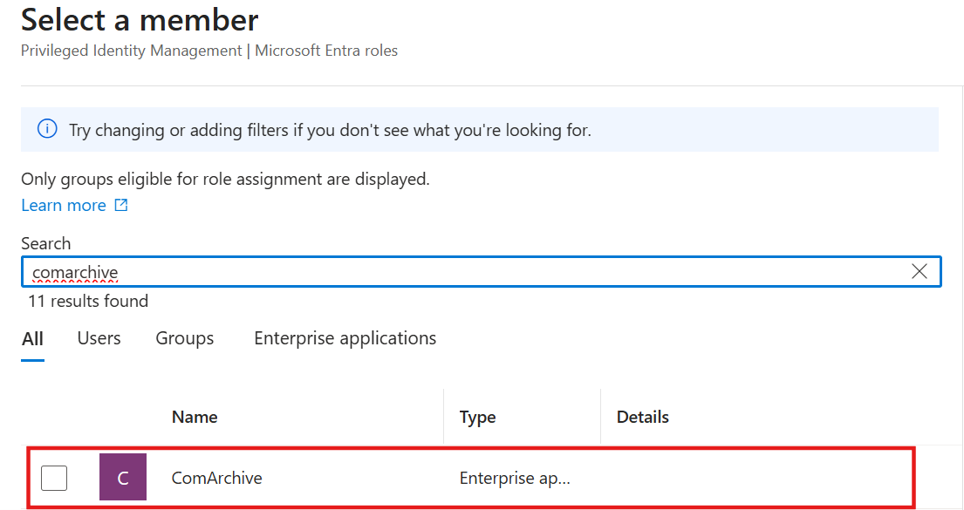This screenshot has height=510, width=964.
Task: Tick the checkbox beside ComArchive
Action: point(54,478)
